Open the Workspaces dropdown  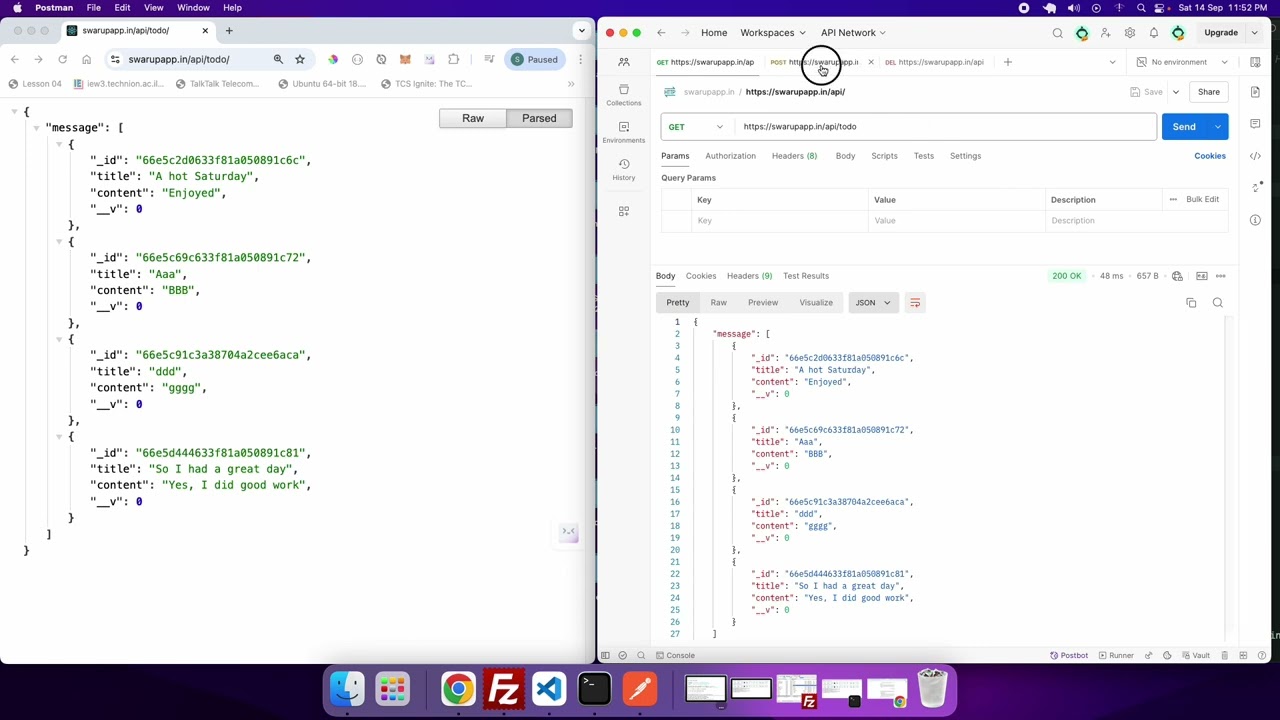pyautogui.click(x=772, y=33)
